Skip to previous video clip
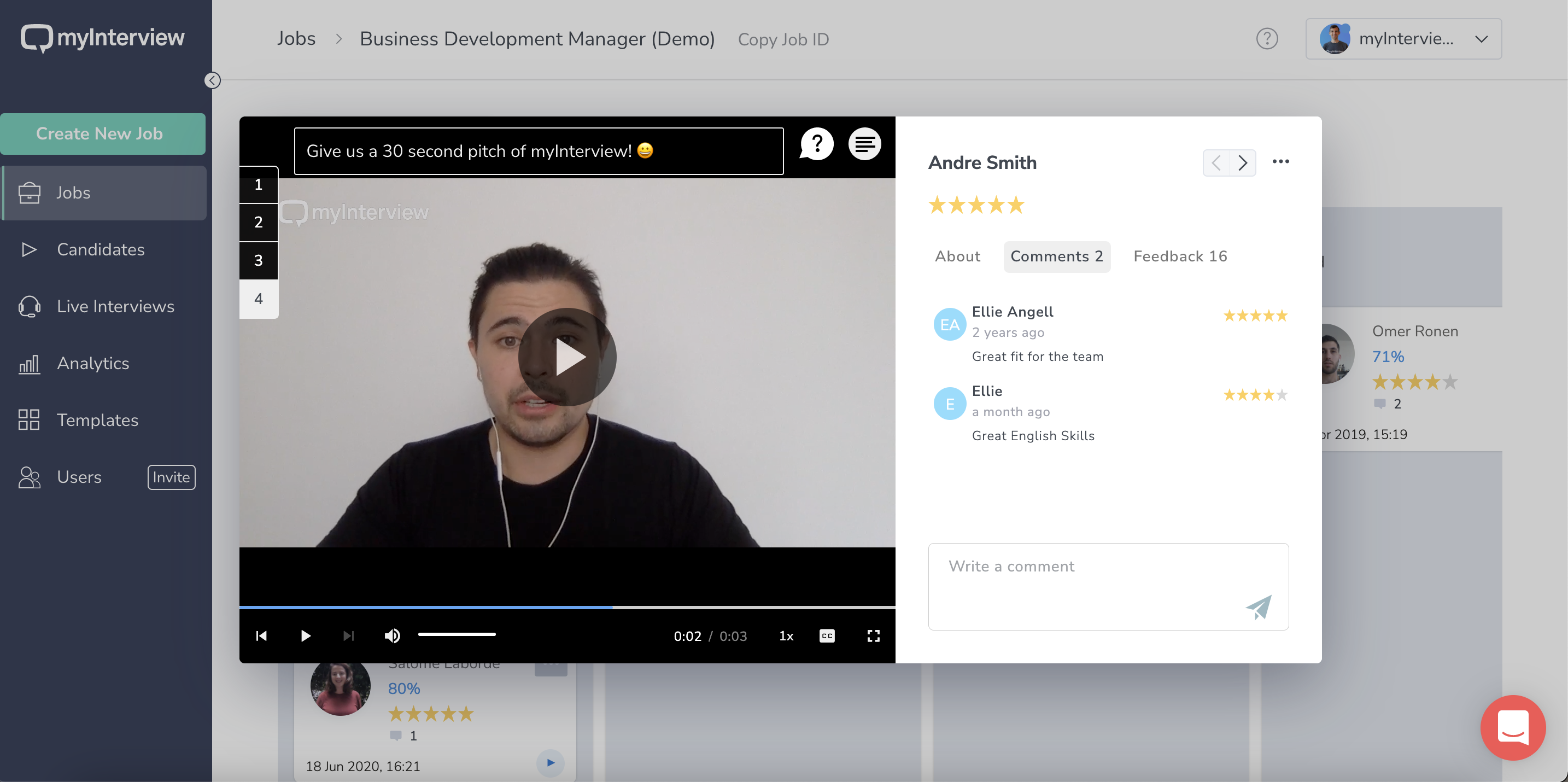 261,636
